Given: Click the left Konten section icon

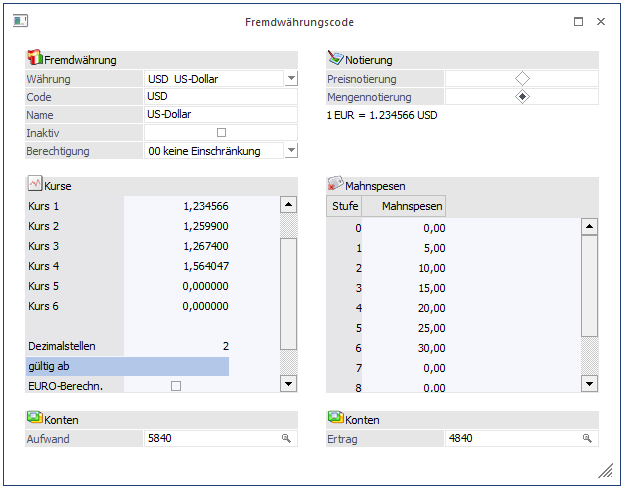Looking at the screenshot, I should (x=34, y=419).
